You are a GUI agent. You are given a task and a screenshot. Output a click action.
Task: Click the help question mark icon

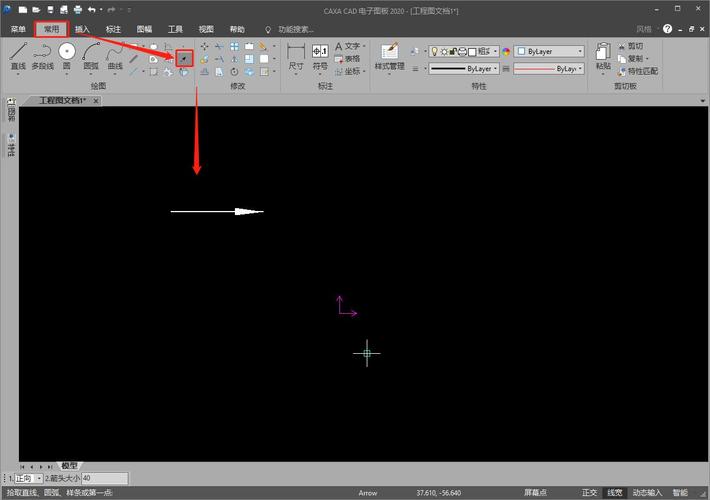(x=667, y=29)
